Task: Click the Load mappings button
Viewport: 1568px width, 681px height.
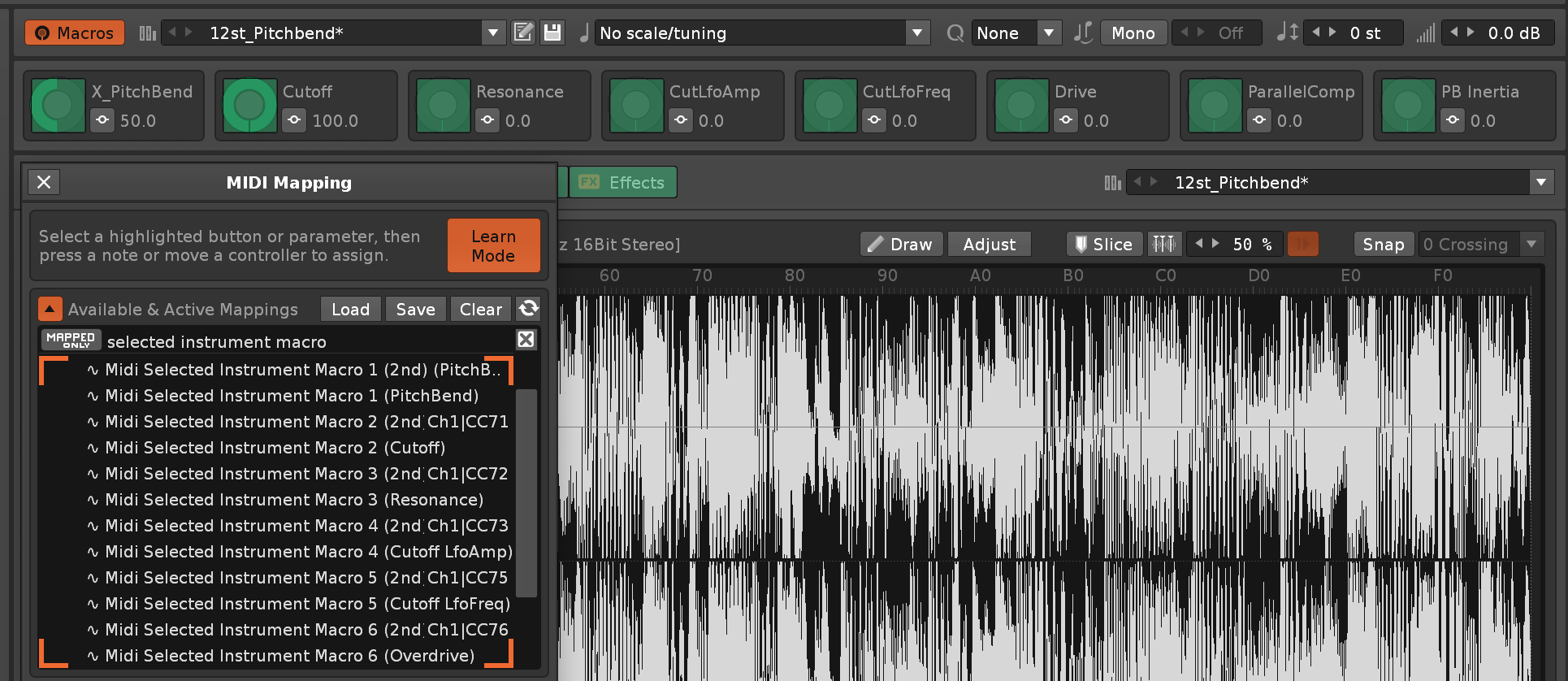Action: pyautogui.click(x=350, y=309)
